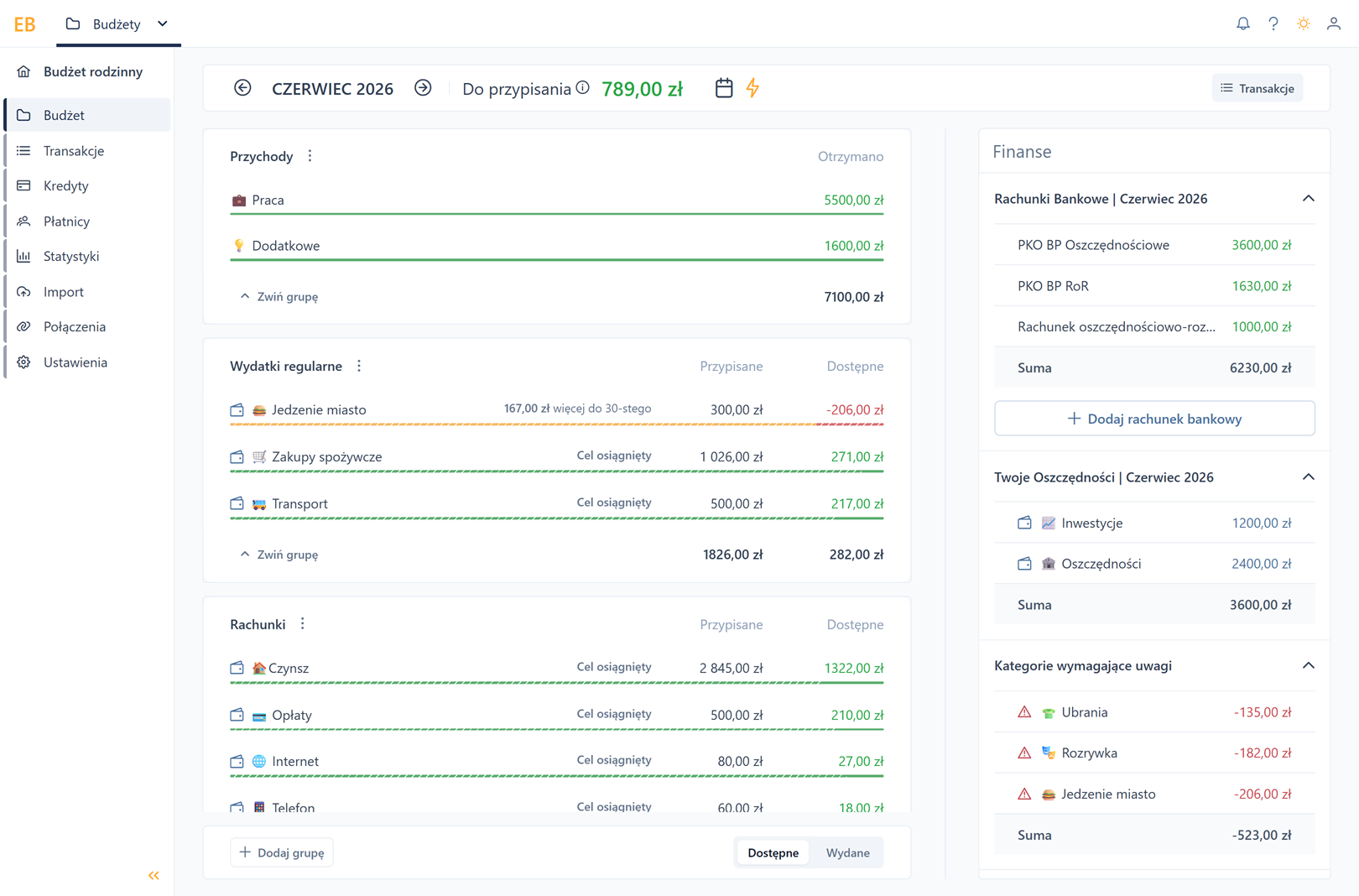The image size is (1359, 896).
Task: Switch view to Dostępne
Action: point(773,852)
